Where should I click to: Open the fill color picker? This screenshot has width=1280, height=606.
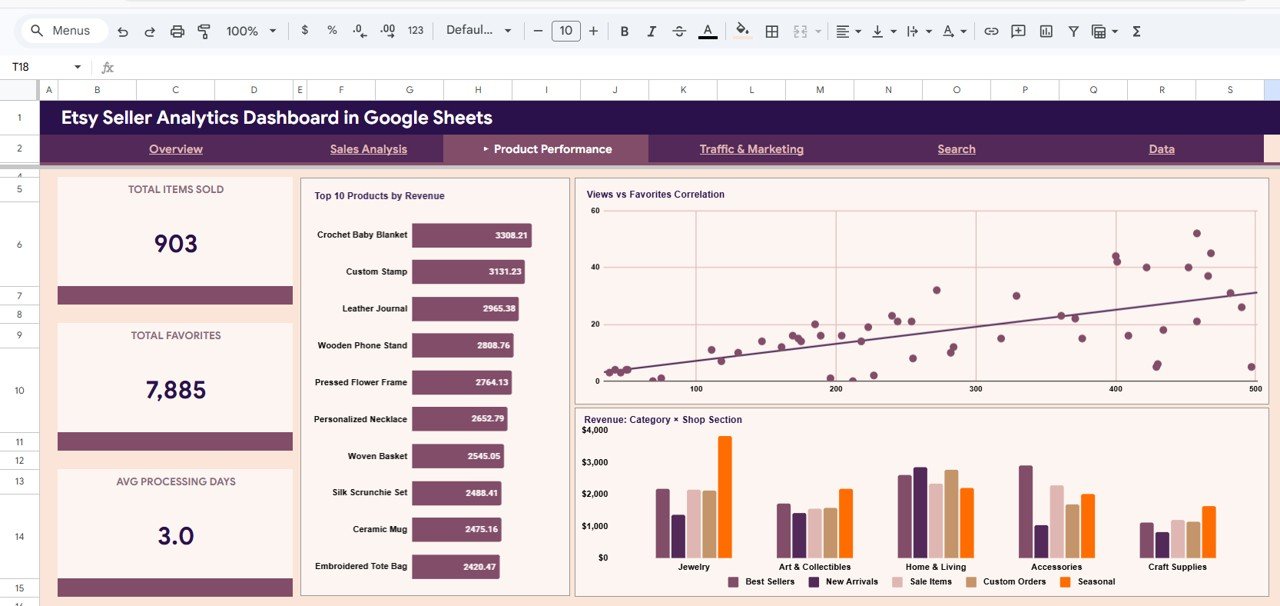pos(741,31)
